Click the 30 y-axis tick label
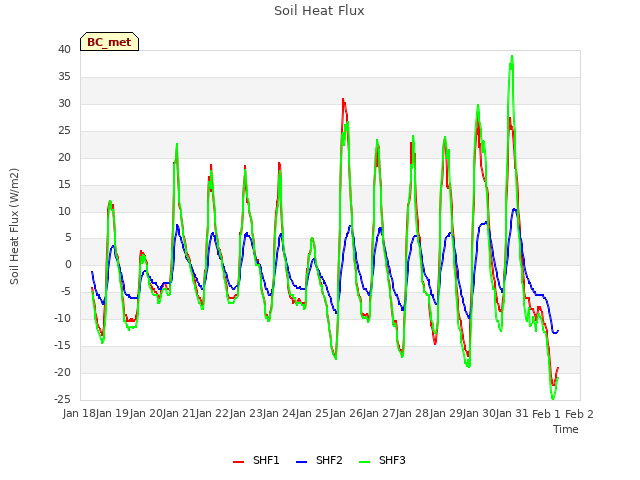640x480 pixels. [64, 103]
